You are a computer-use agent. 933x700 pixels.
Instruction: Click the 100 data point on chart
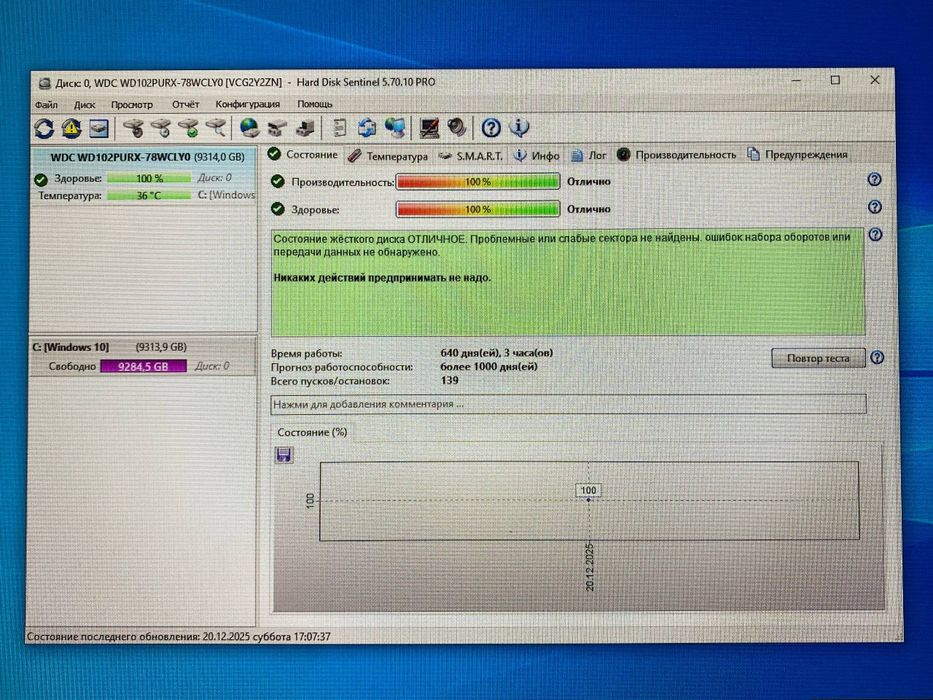588,499
